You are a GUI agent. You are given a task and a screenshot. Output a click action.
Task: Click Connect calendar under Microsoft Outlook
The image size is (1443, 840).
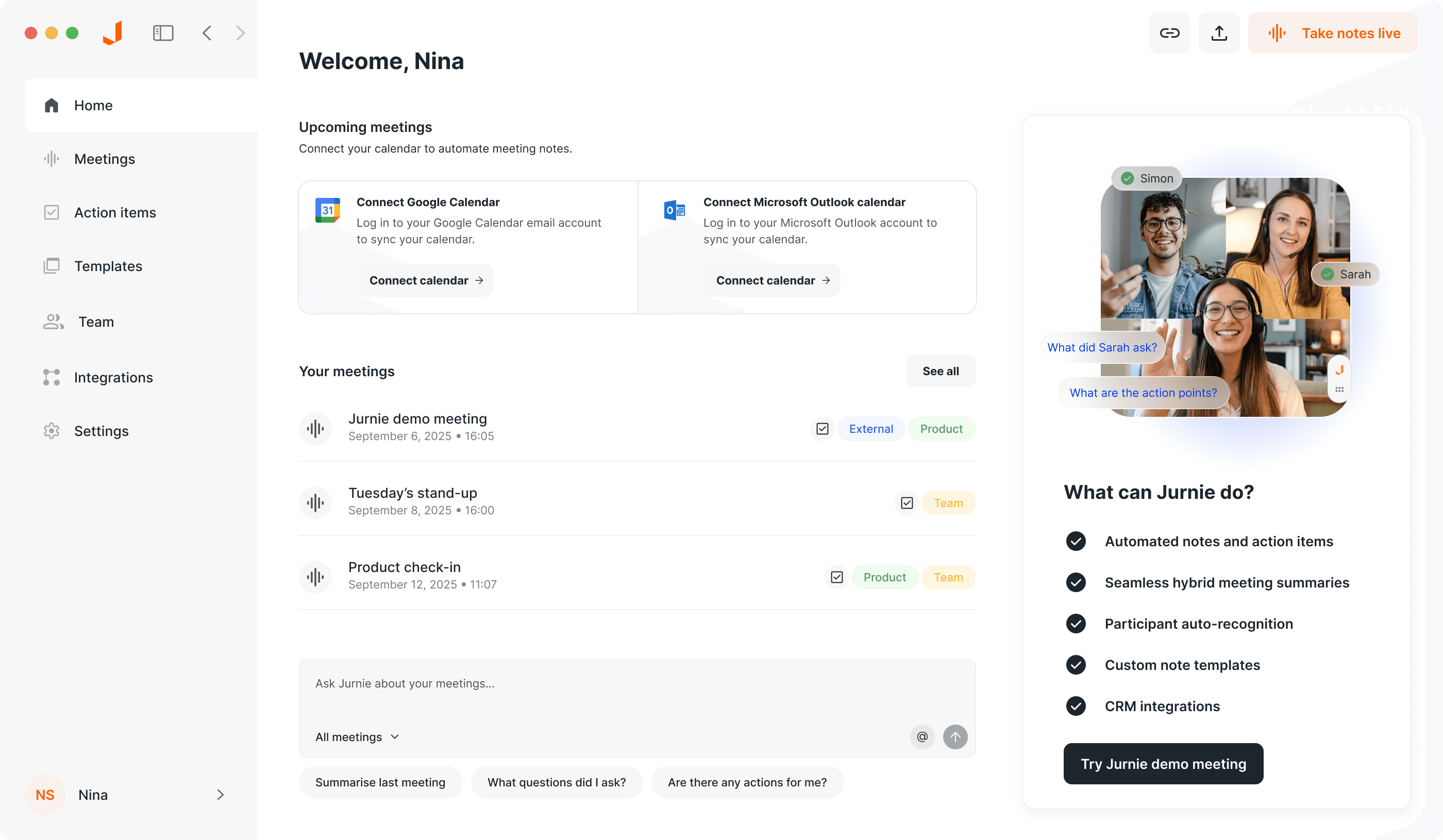[x=772, y=280]
